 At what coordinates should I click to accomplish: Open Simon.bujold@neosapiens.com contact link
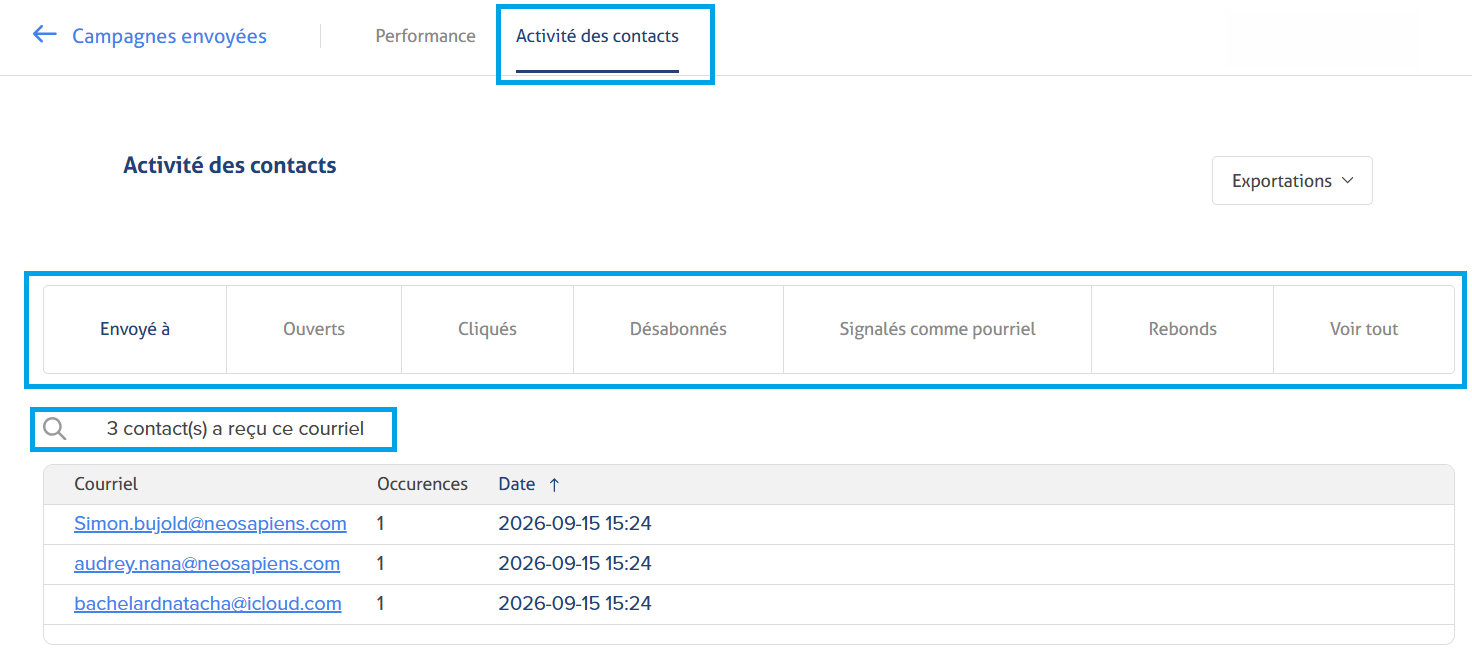(210, 523)
